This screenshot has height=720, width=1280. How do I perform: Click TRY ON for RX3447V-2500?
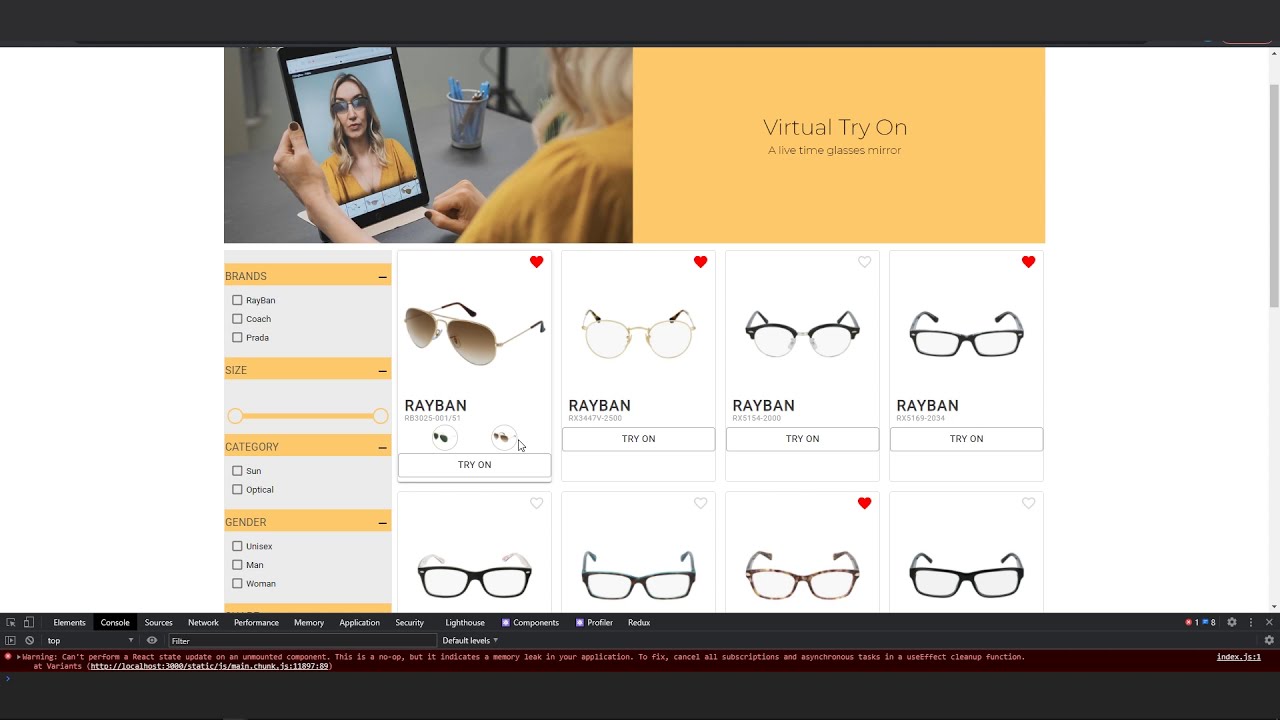[638, 439]
